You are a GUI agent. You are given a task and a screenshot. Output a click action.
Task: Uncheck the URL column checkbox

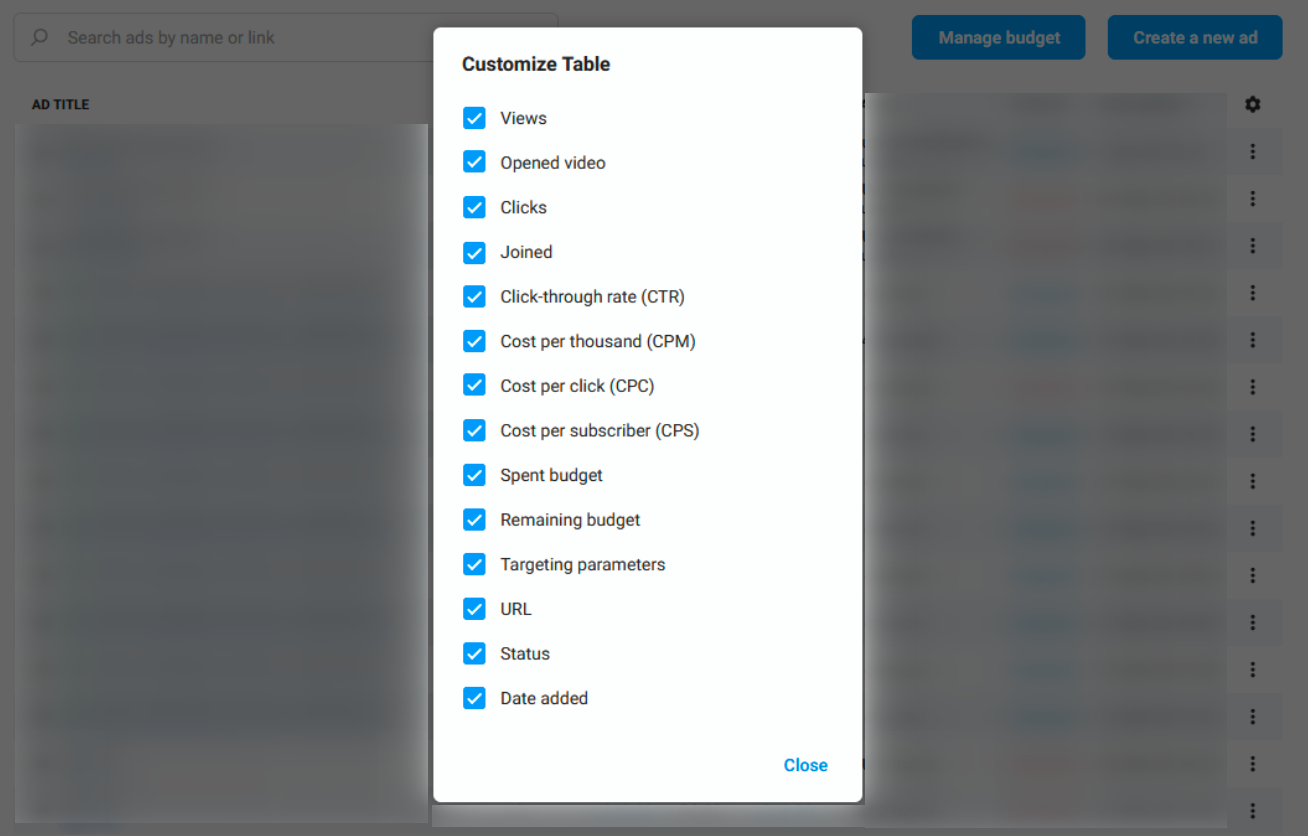(x=474, y=609)
